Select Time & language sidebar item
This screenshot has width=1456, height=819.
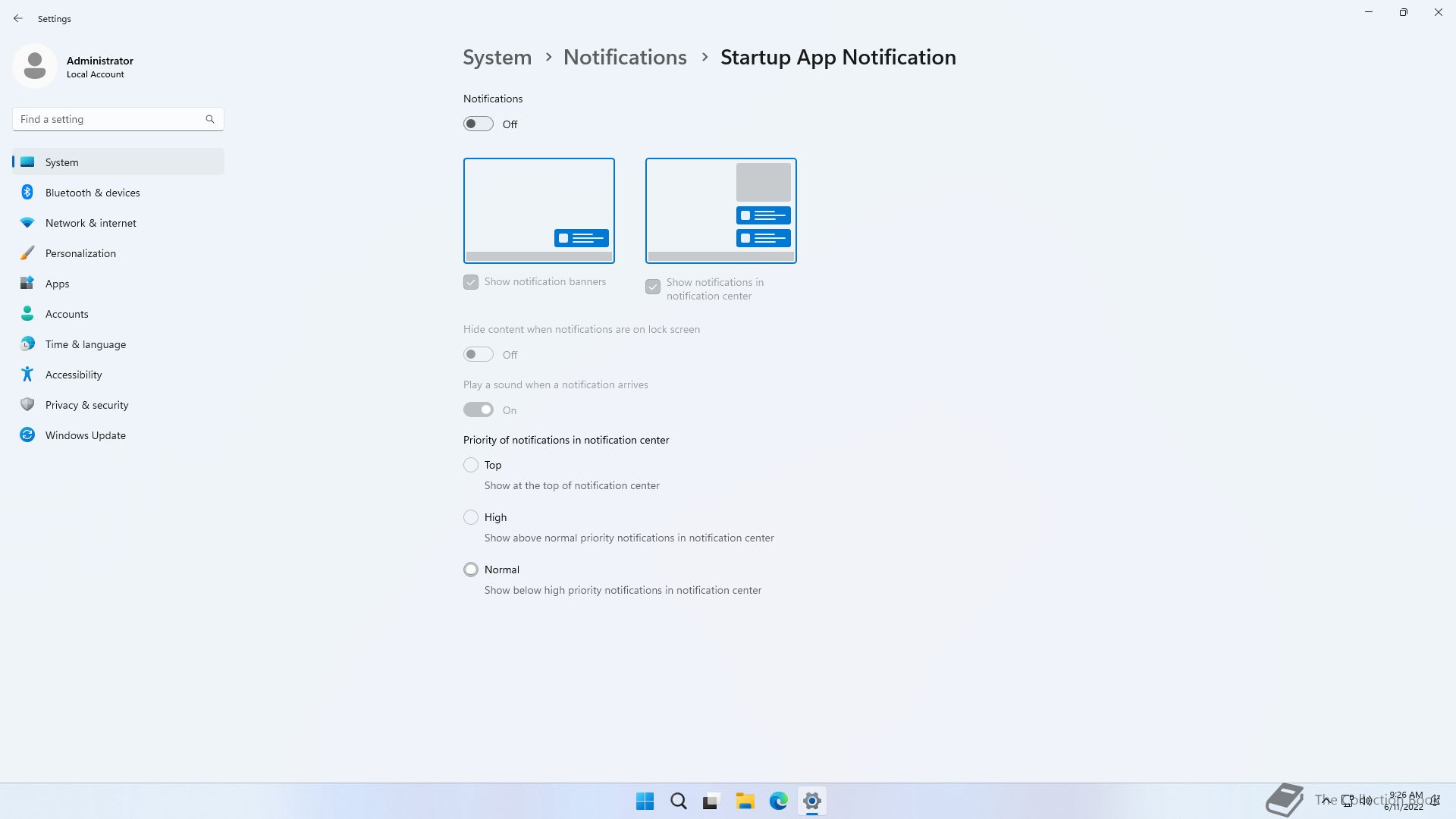click(x=85, y=344)
